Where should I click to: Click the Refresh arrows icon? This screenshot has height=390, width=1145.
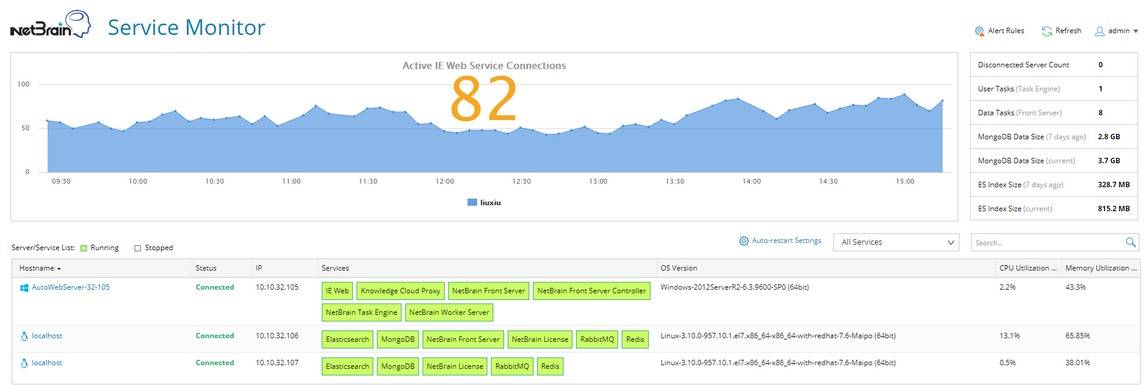coord(1046,31)
